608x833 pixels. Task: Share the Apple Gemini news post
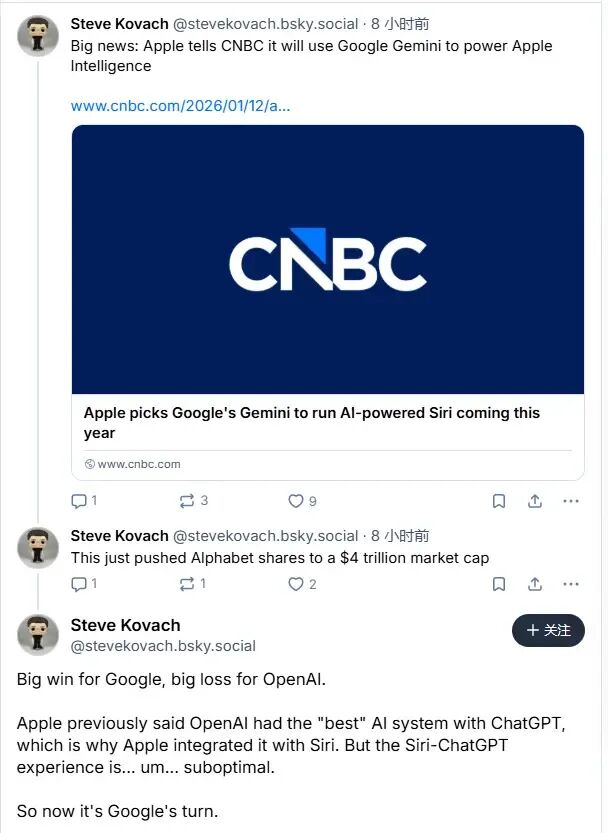coord(535,501)
